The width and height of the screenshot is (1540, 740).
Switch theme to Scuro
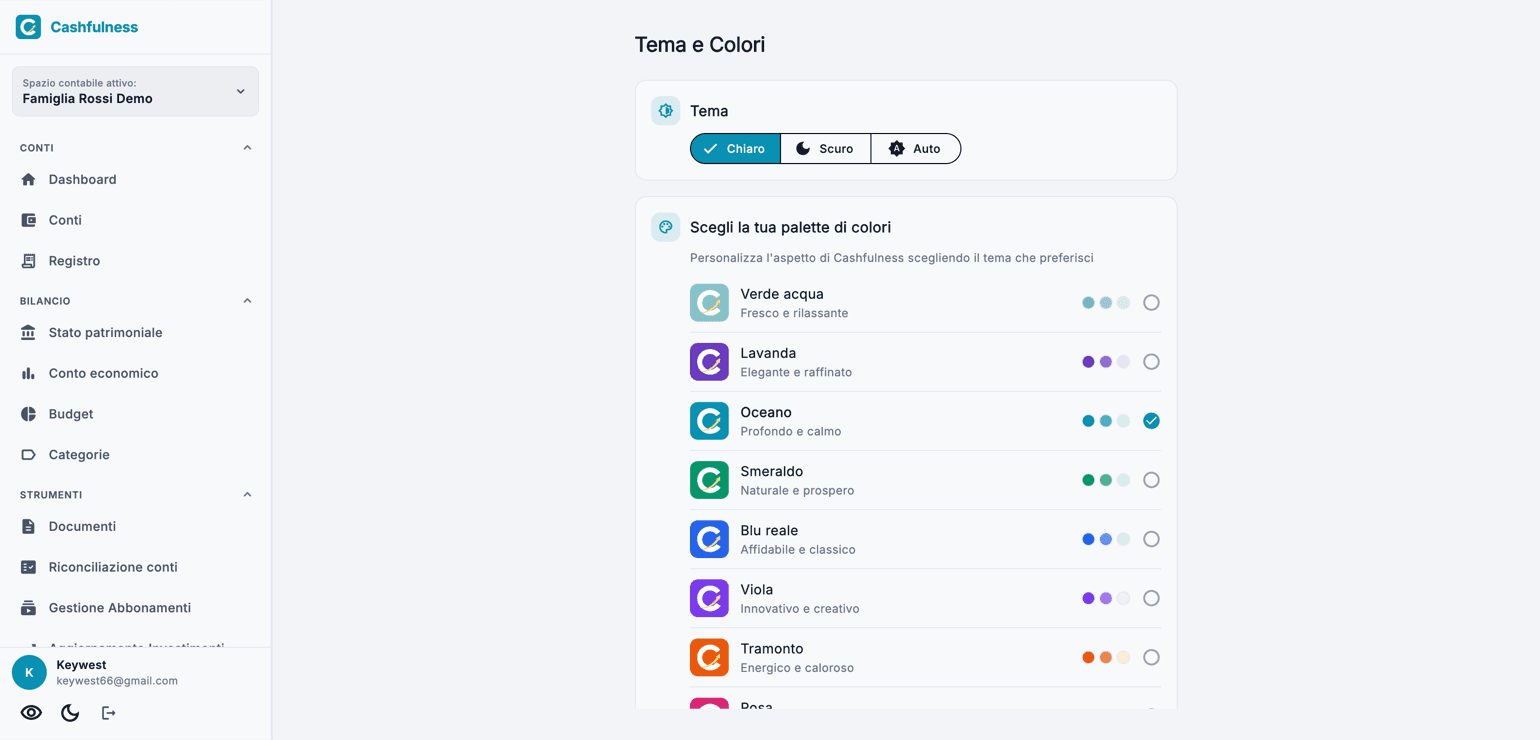[x=825, y=149]
